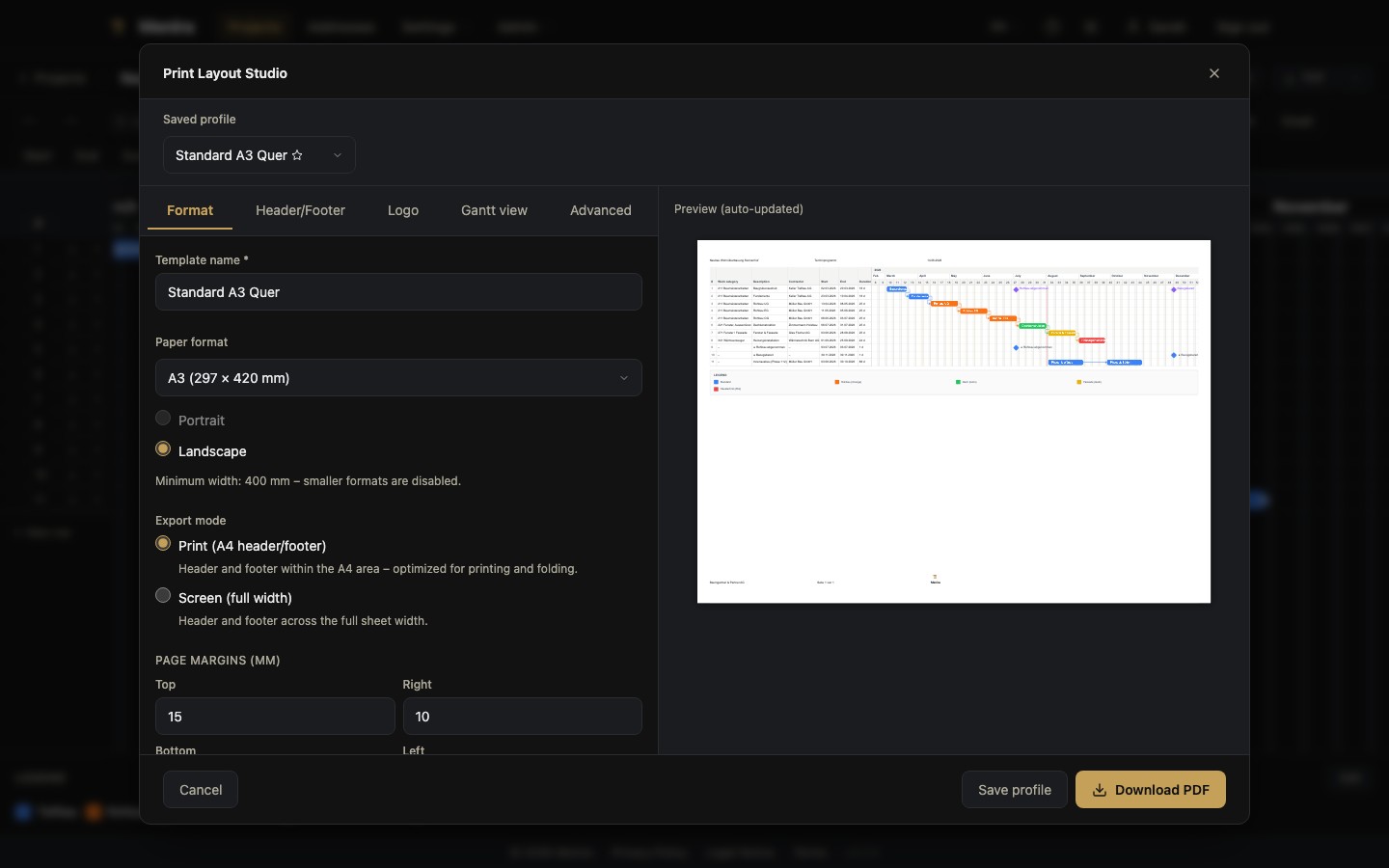1389x868 pixels.
Task: Click the Gantt chart preview thumbnail
Action: coord(954,421)
